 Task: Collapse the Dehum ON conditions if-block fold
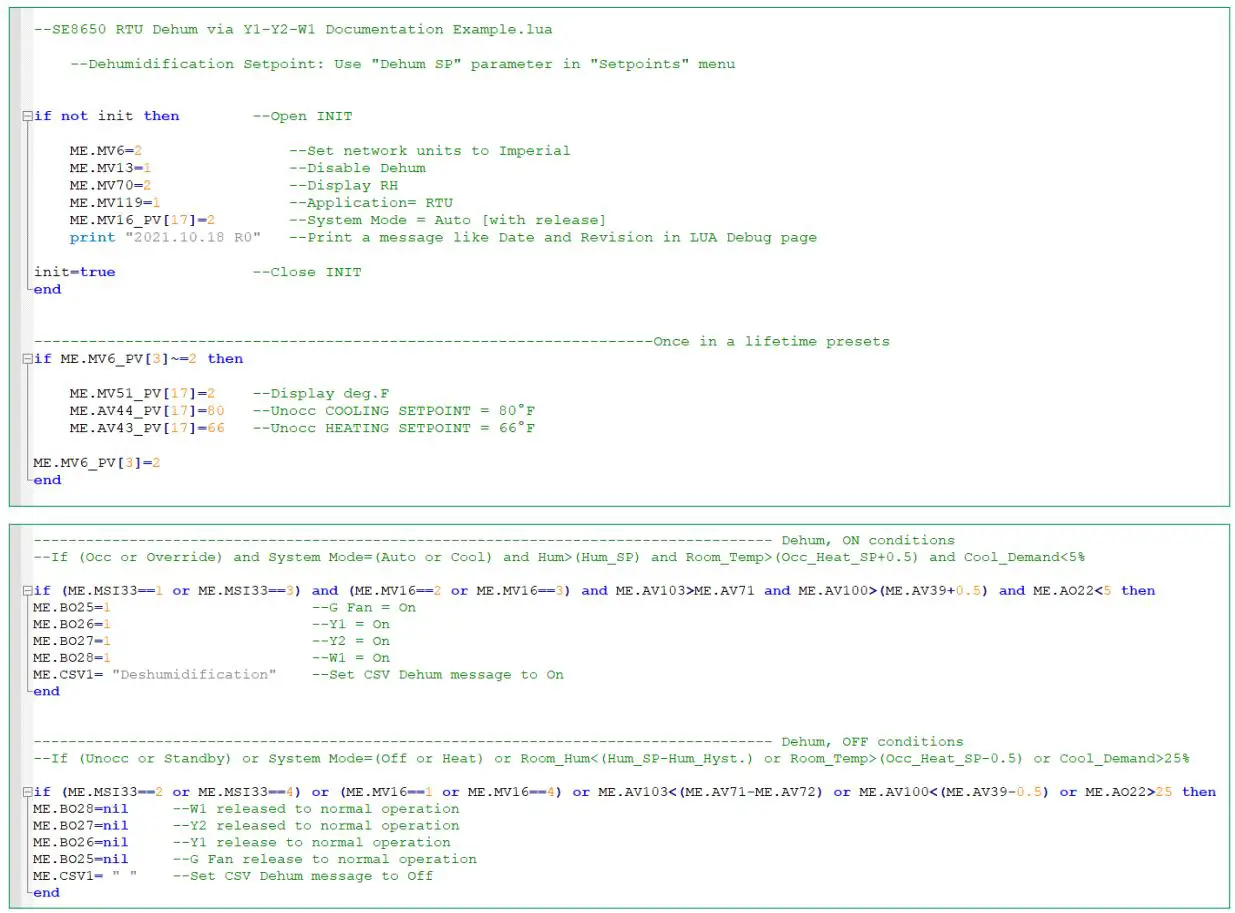point(26,591)
